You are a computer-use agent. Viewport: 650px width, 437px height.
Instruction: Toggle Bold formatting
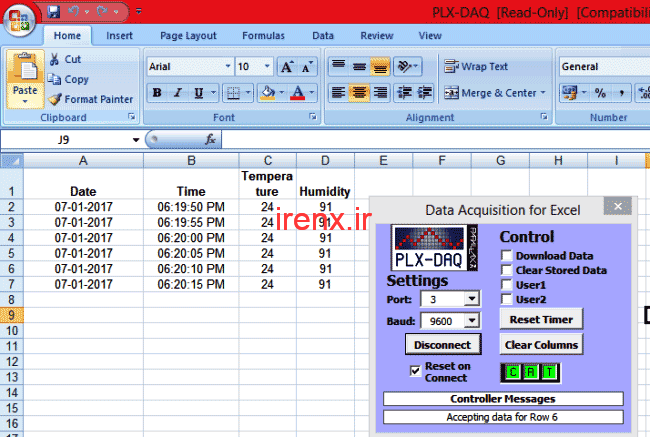[157, 93]
